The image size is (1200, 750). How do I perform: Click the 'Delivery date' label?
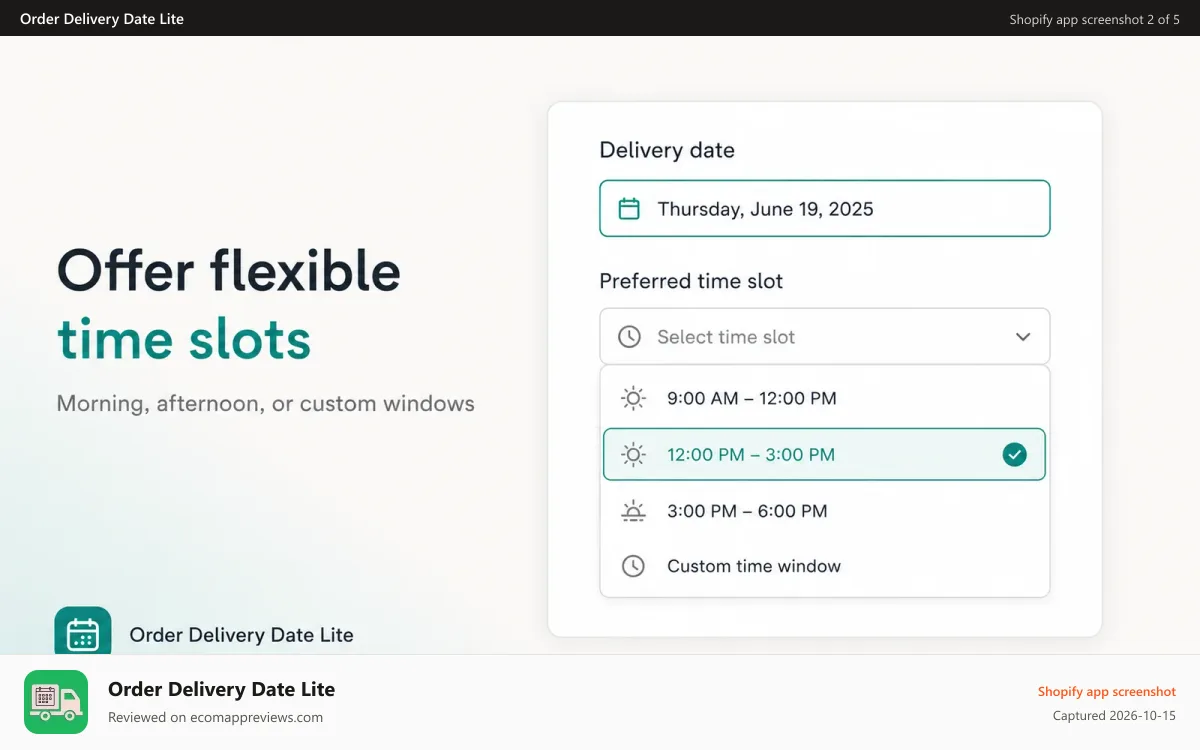click(x=667, y=150)
